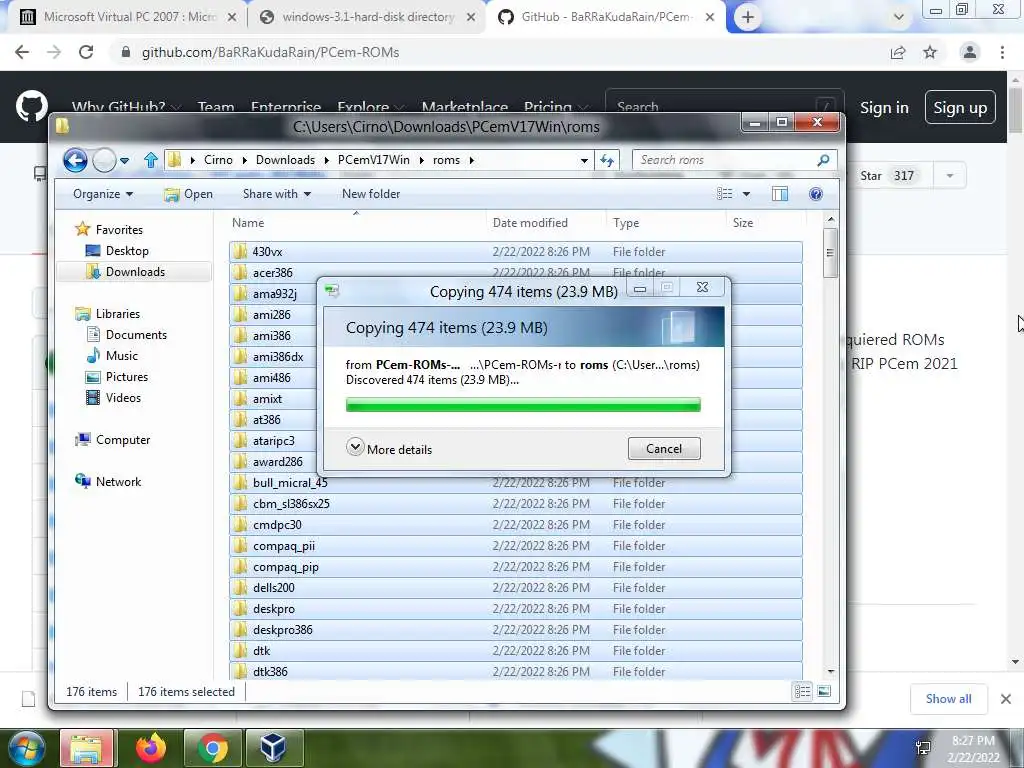Toggle the preview pane icon
1024x768 pixels.
(x=780, y=194)
